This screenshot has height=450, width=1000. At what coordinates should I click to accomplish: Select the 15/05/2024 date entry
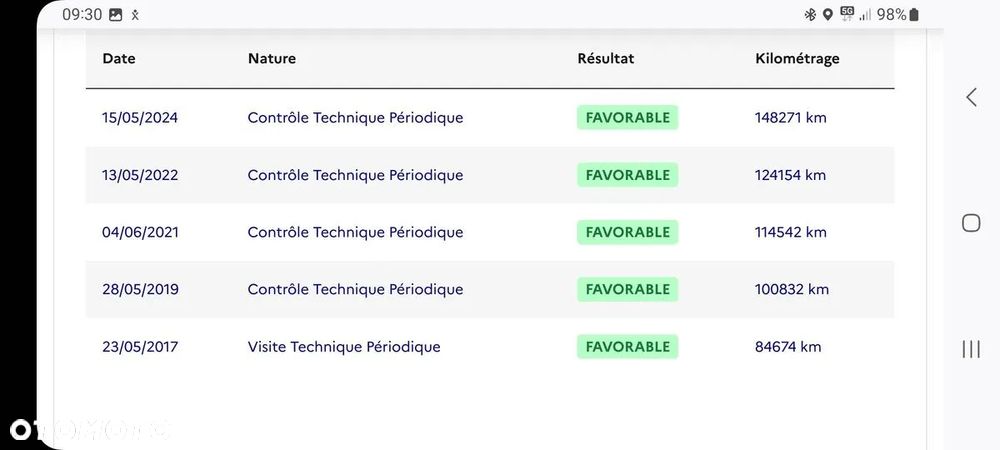coord(140,117)
